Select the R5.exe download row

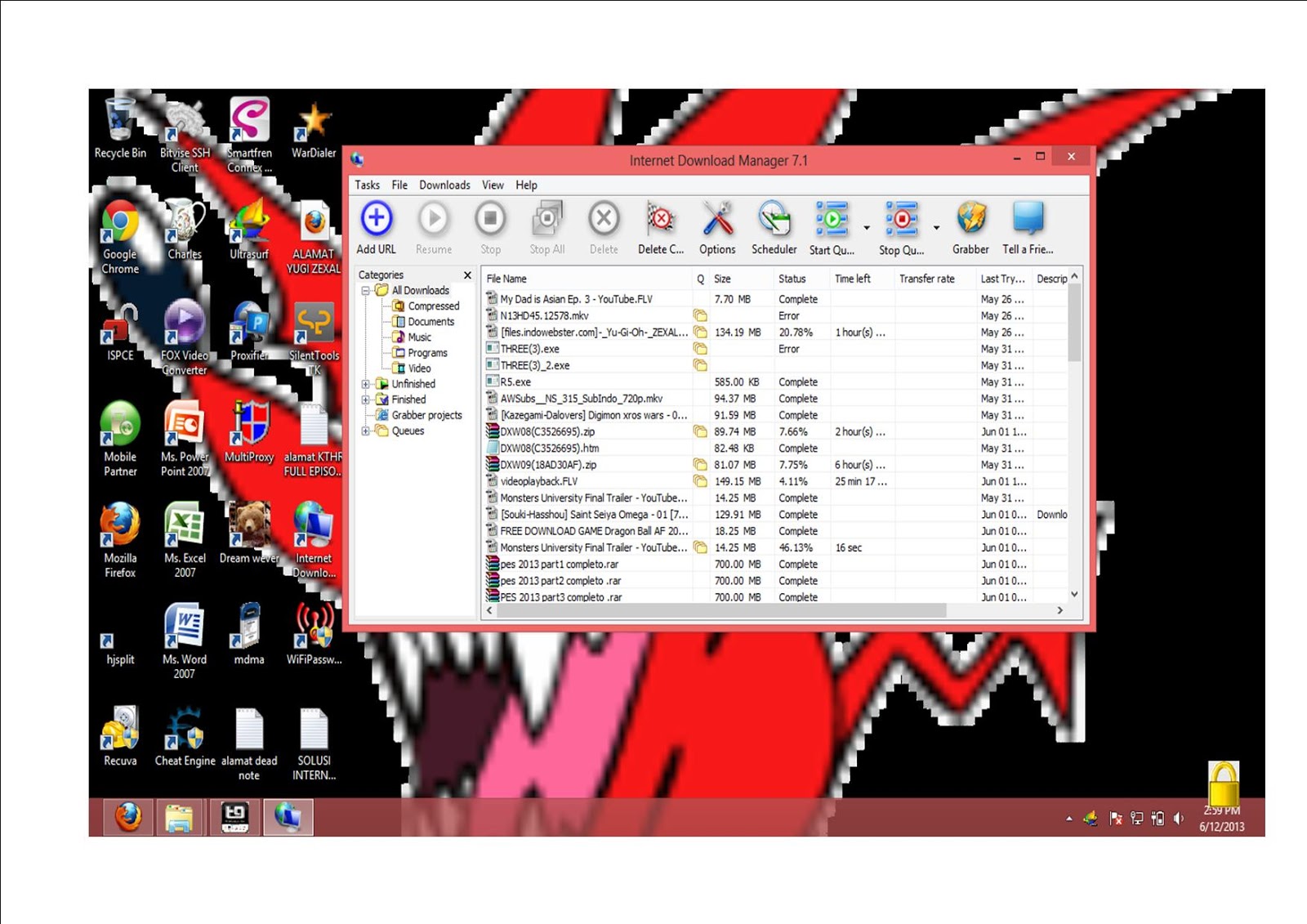coord(776,382)
